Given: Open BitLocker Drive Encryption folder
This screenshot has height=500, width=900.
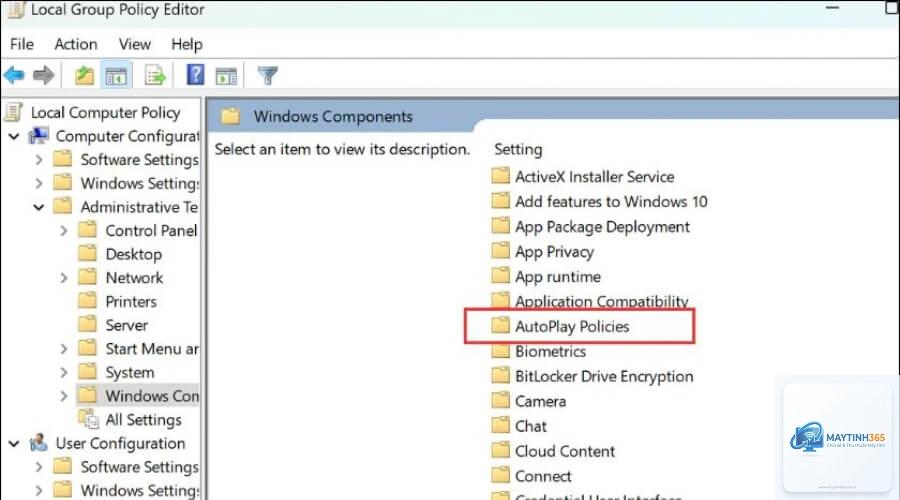Looking at the screenshot, I should (x=604, y=377).
